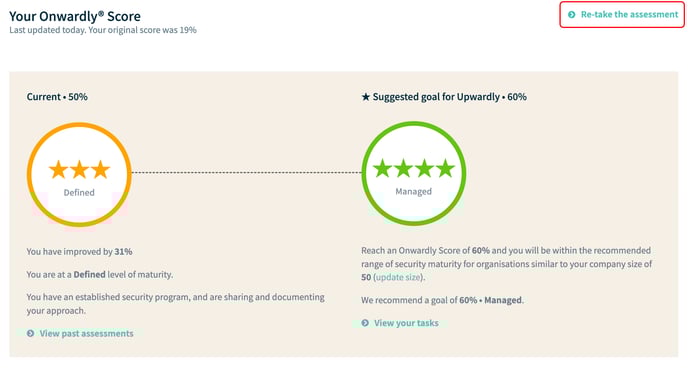Click the orange Defined score circle
688x370 pixels.
[79, 174]
